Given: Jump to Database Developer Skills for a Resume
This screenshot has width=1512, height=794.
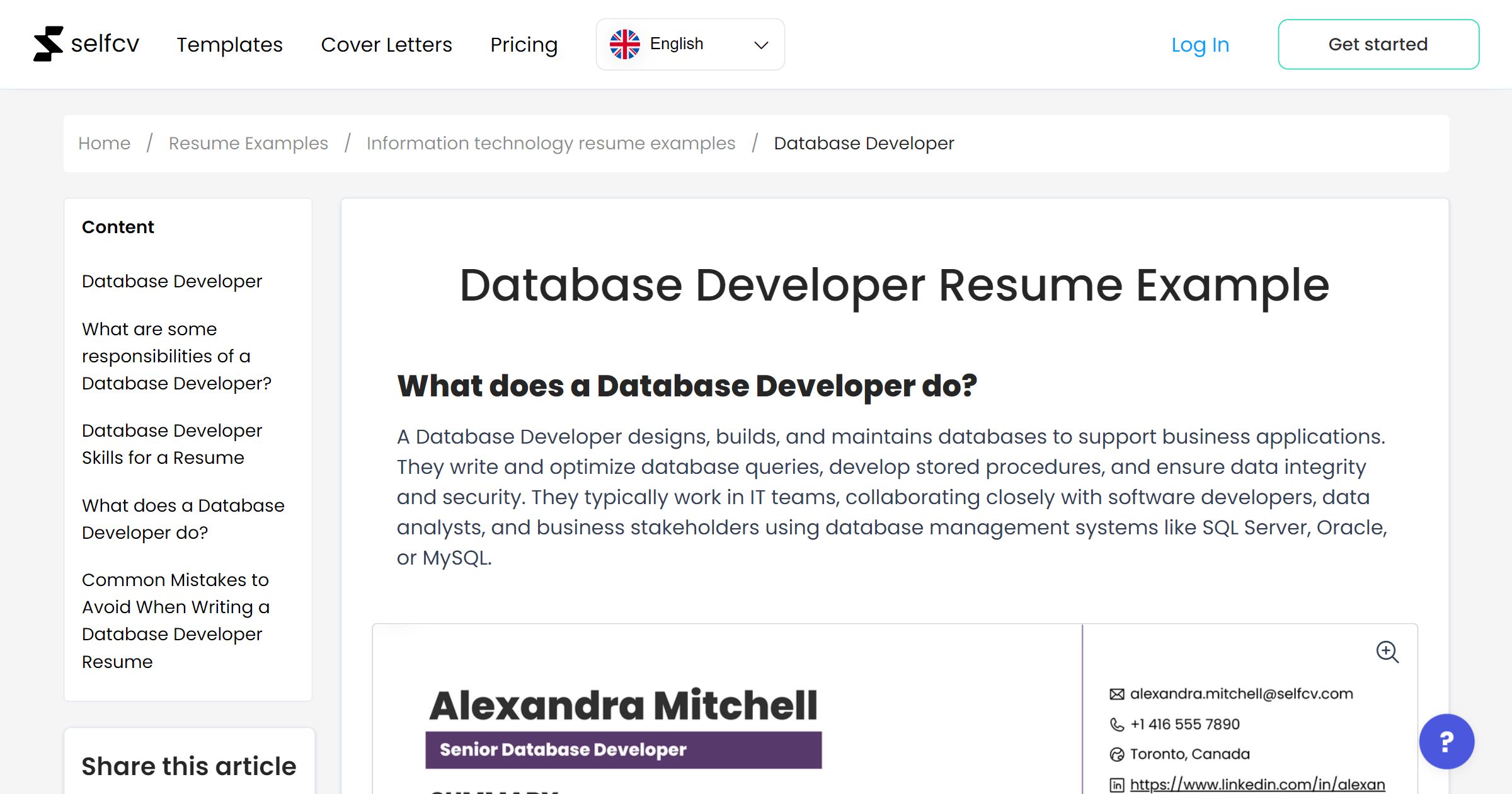Looking at the screenshot, I should (x=171, y=444).
